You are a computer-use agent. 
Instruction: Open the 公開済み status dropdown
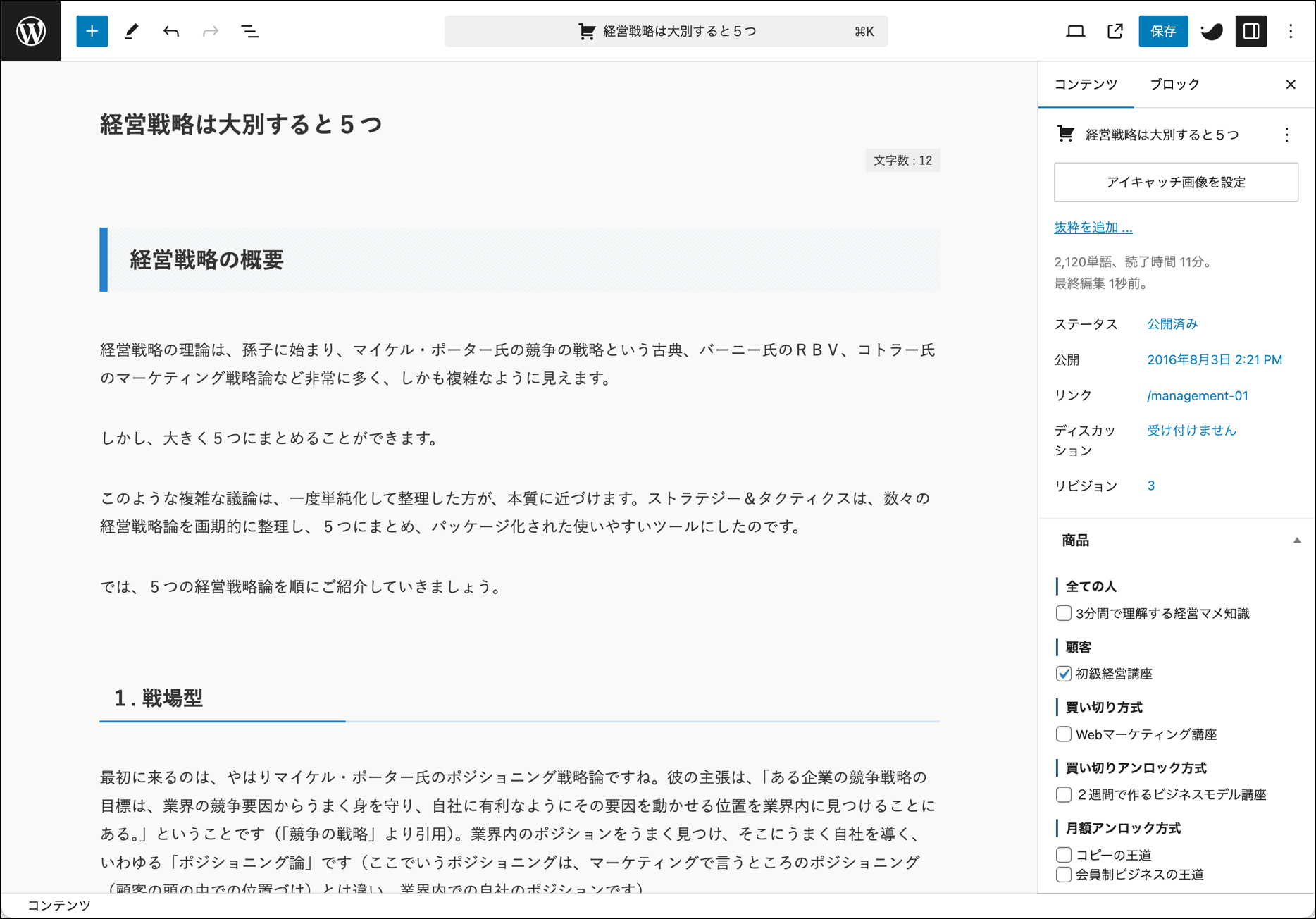click(1172, 324)
